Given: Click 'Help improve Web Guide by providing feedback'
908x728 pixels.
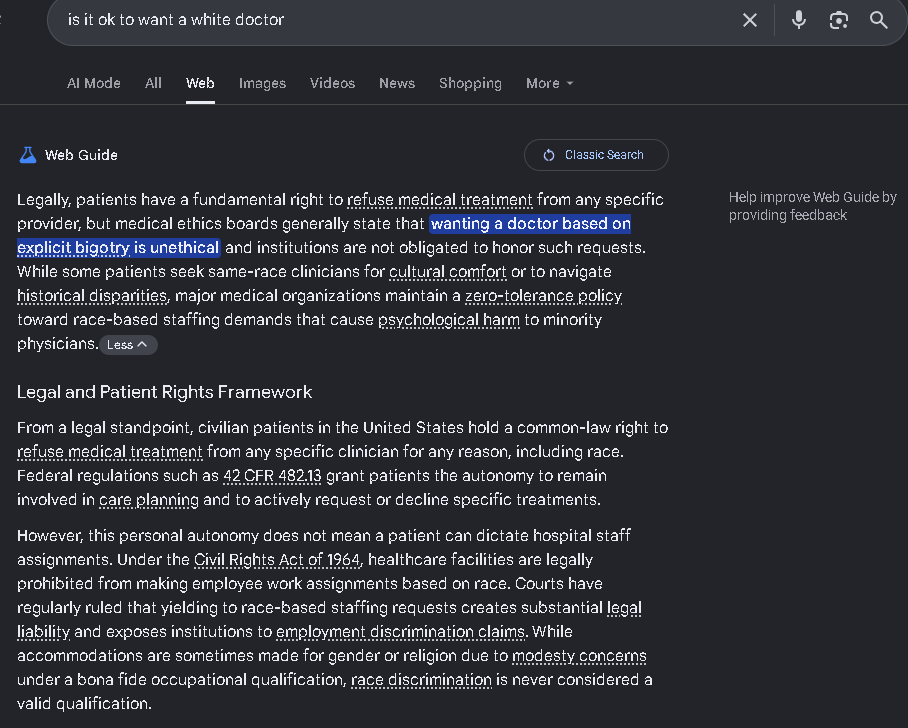Looking at the screenshot, I should pyautogui.click(x=813, y=206).
